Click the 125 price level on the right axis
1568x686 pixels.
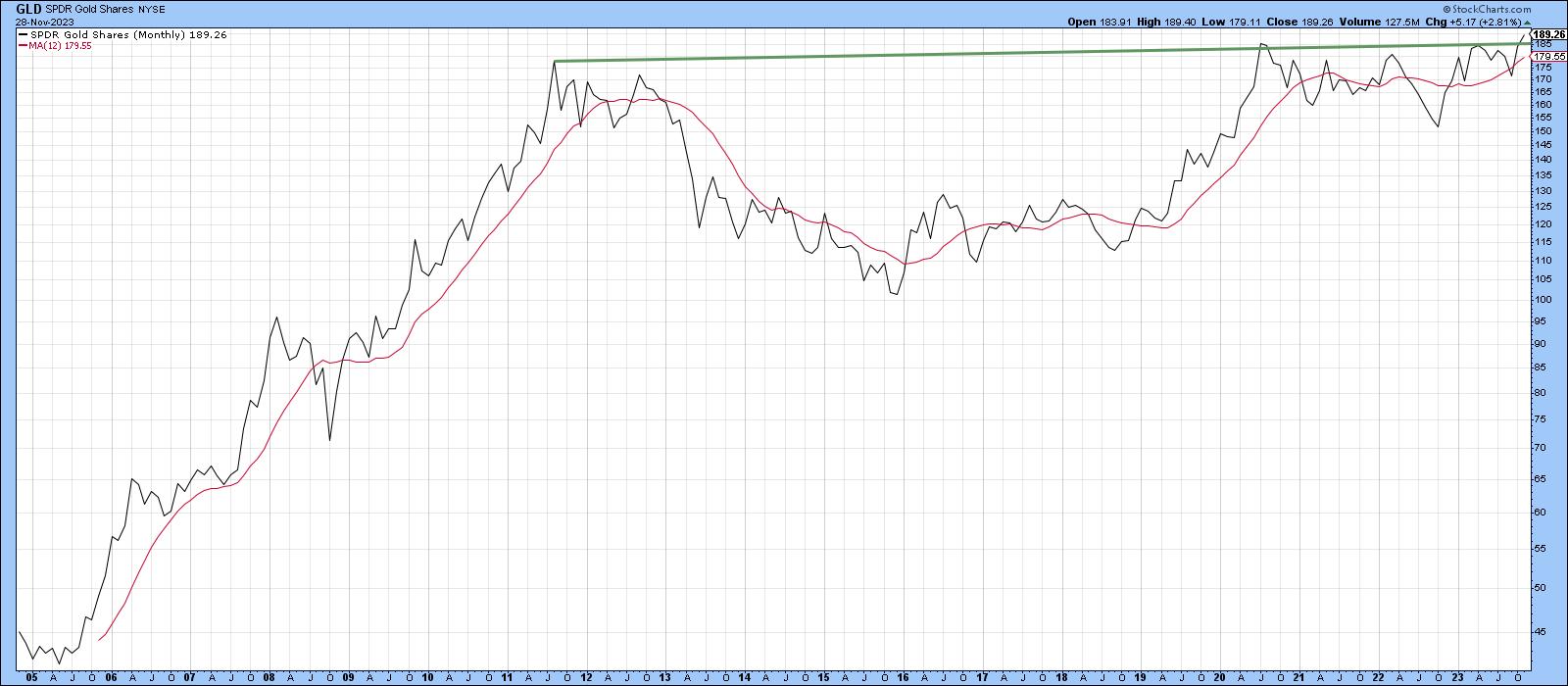1543,206
